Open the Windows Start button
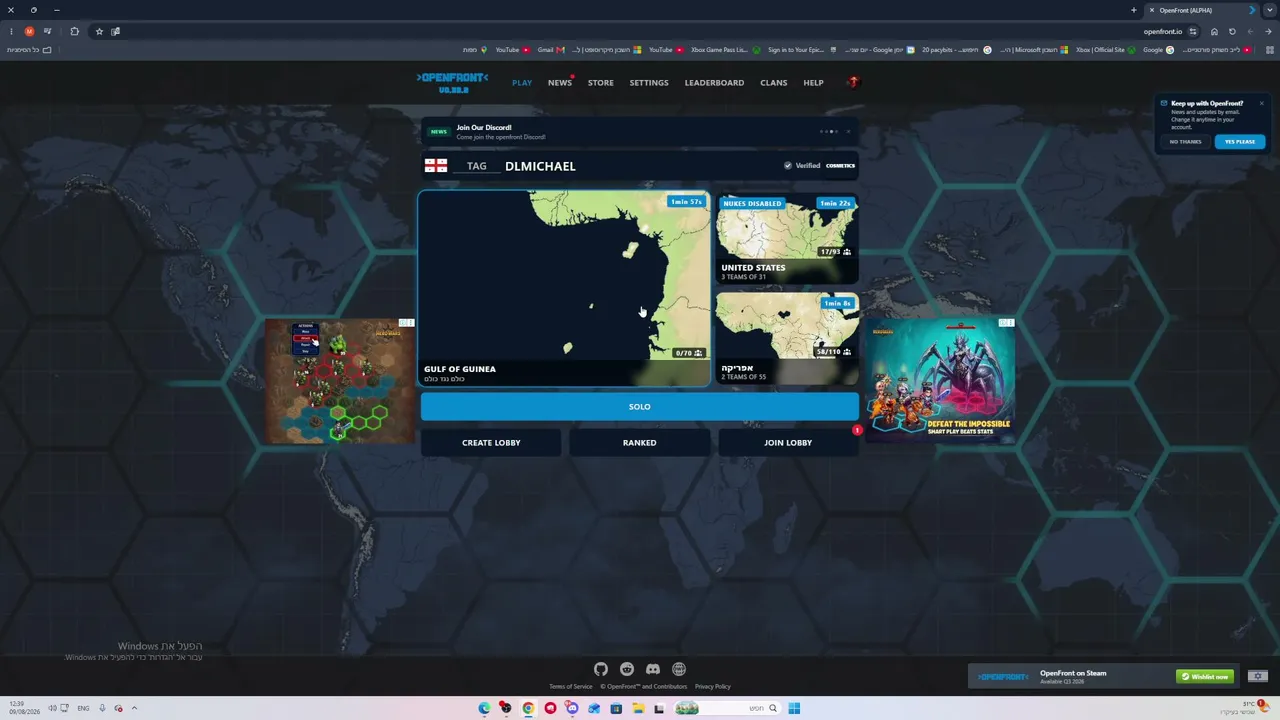 click(x=794, y=708)
